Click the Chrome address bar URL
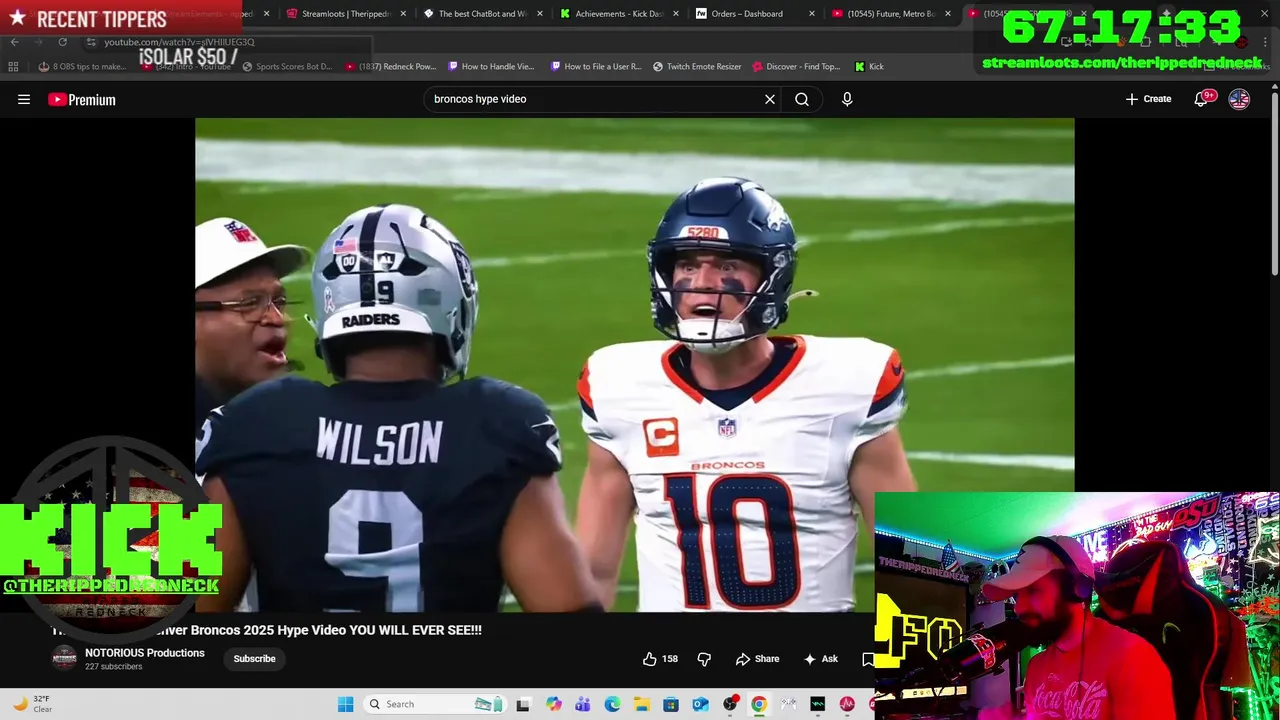 180,42
